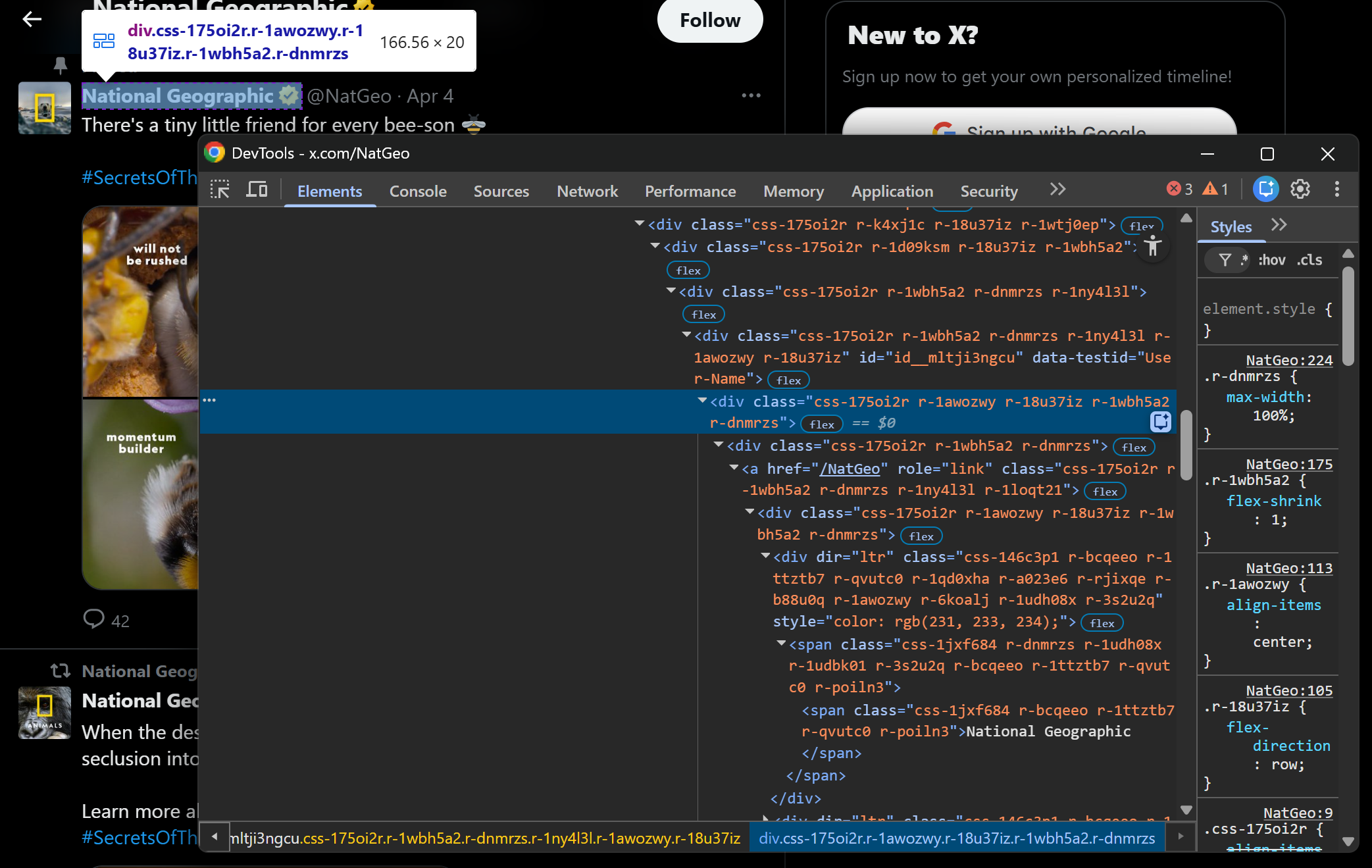This screenshot has width=1372, height=868.
Task: Click the AI assistance icon in toolbar
Action: point(1265,190)
